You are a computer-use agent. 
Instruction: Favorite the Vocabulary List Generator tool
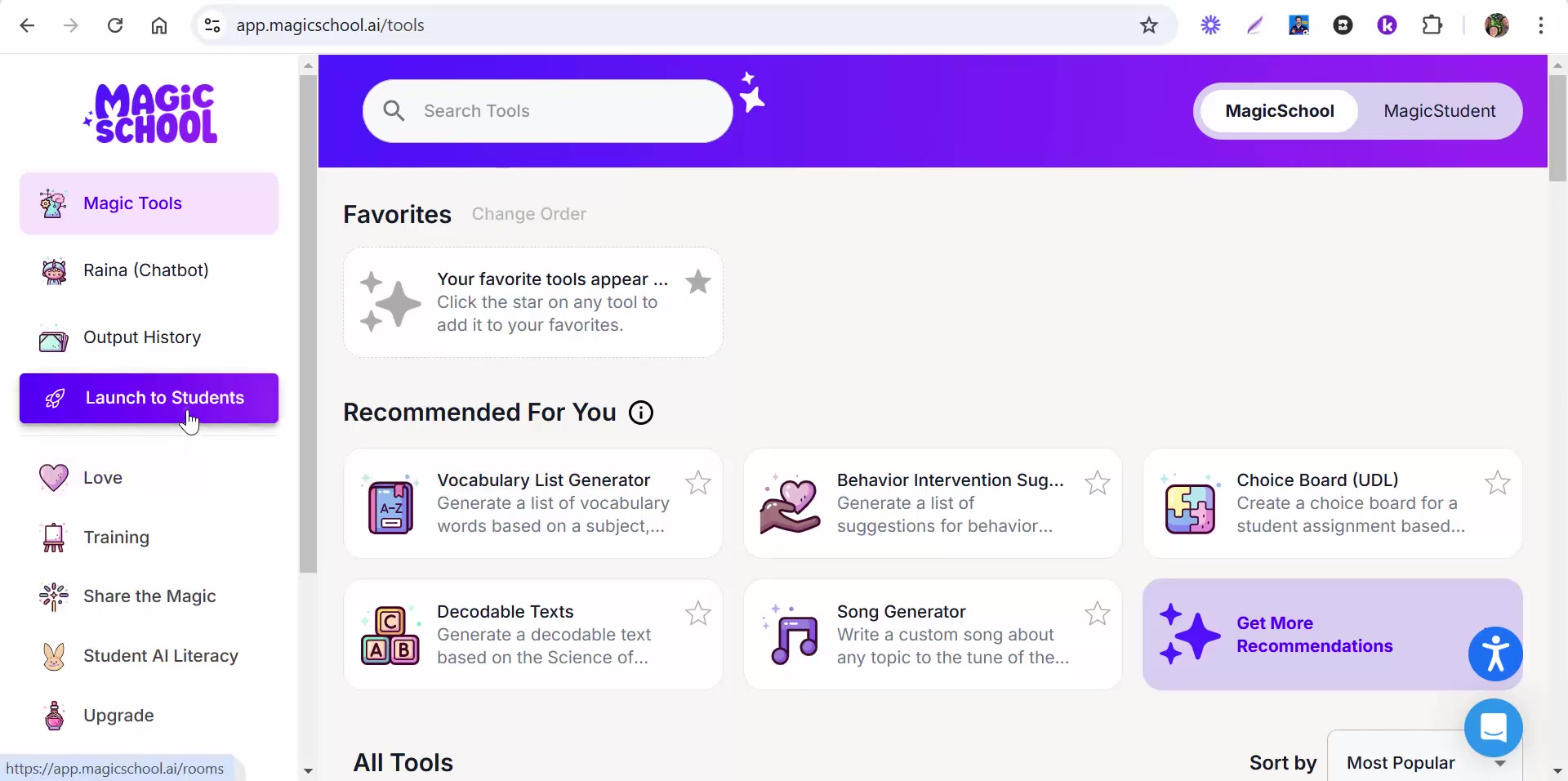[x=698, y=483]
